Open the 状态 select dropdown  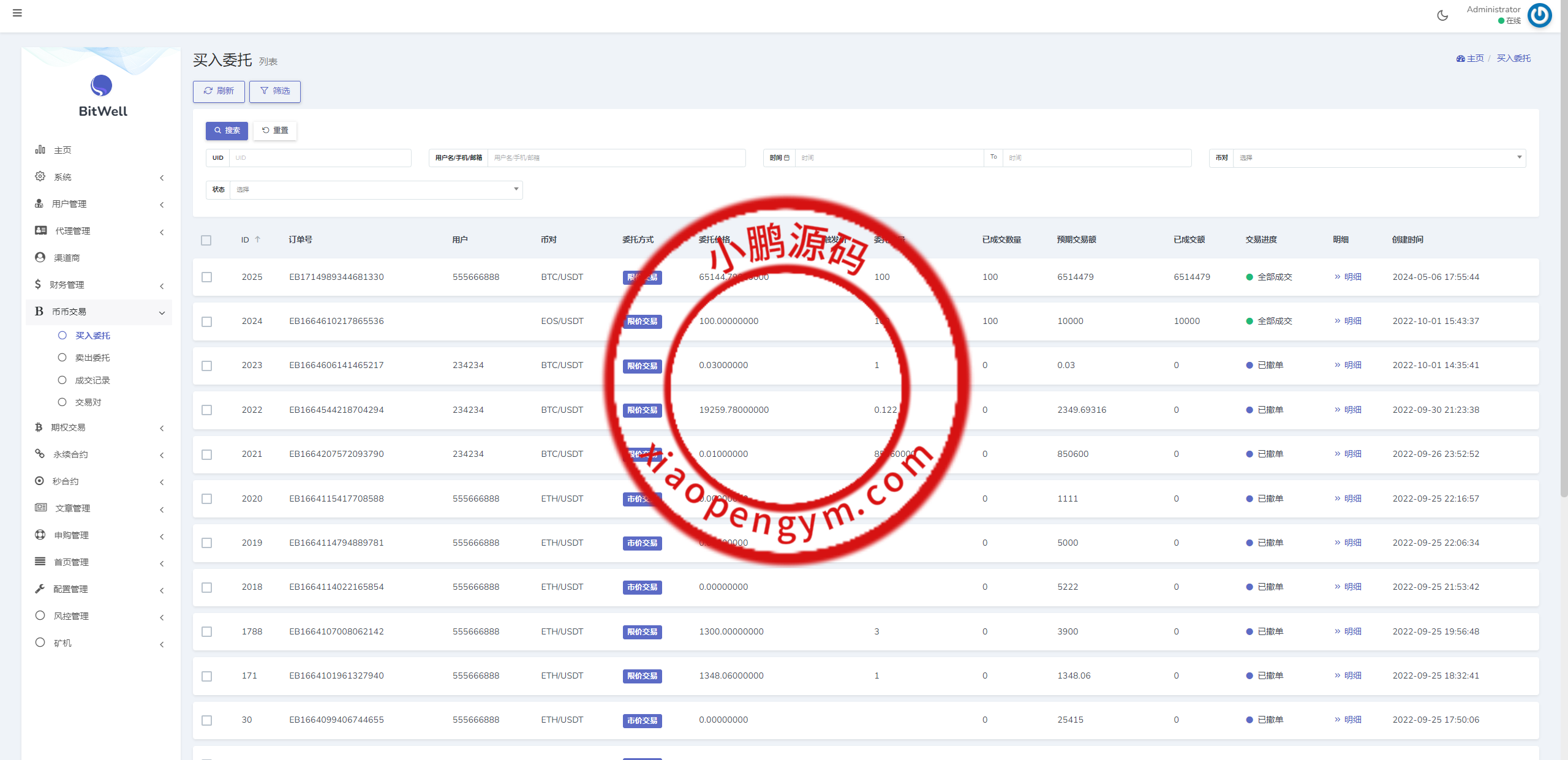click(x=375, y=190)
